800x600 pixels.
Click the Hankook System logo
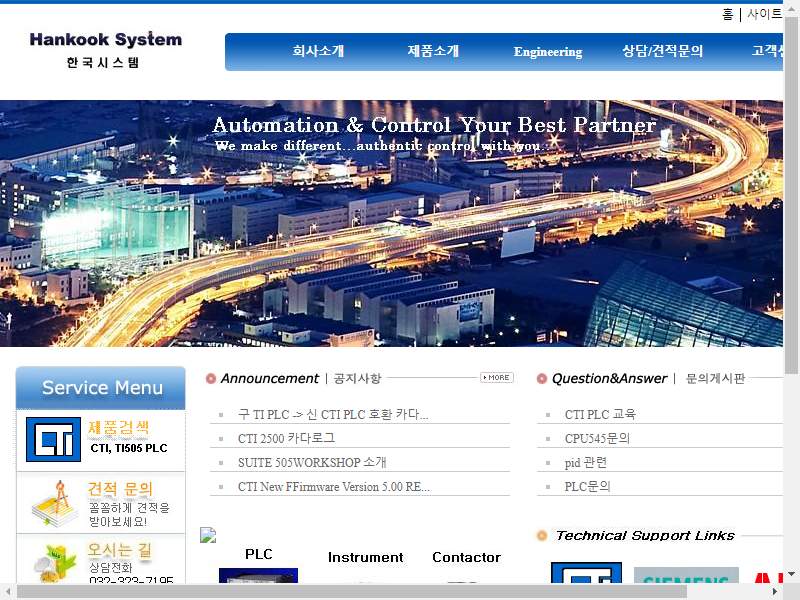pos(105,49)
